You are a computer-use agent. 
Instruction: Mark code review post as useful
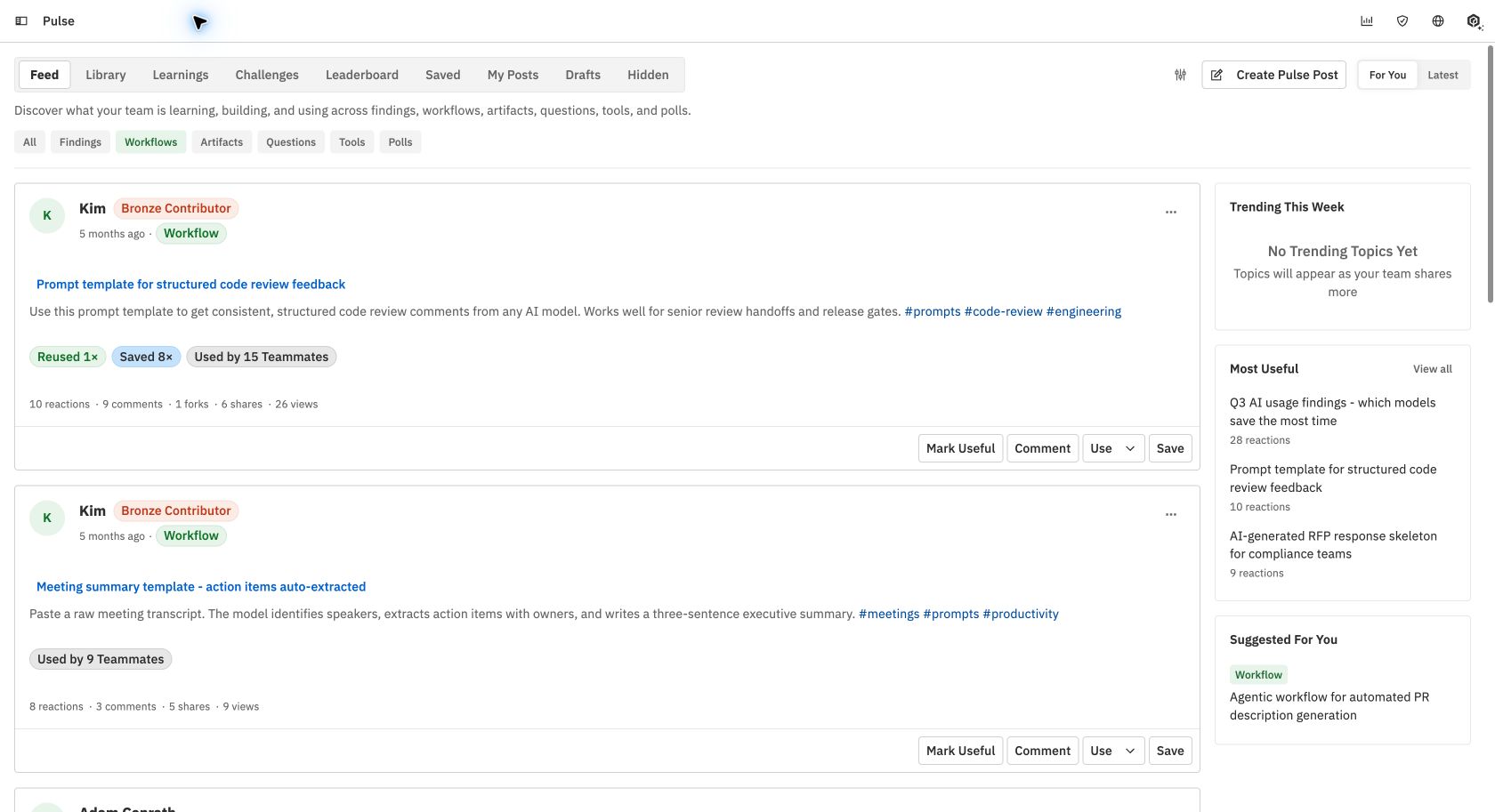coord(960,448)
